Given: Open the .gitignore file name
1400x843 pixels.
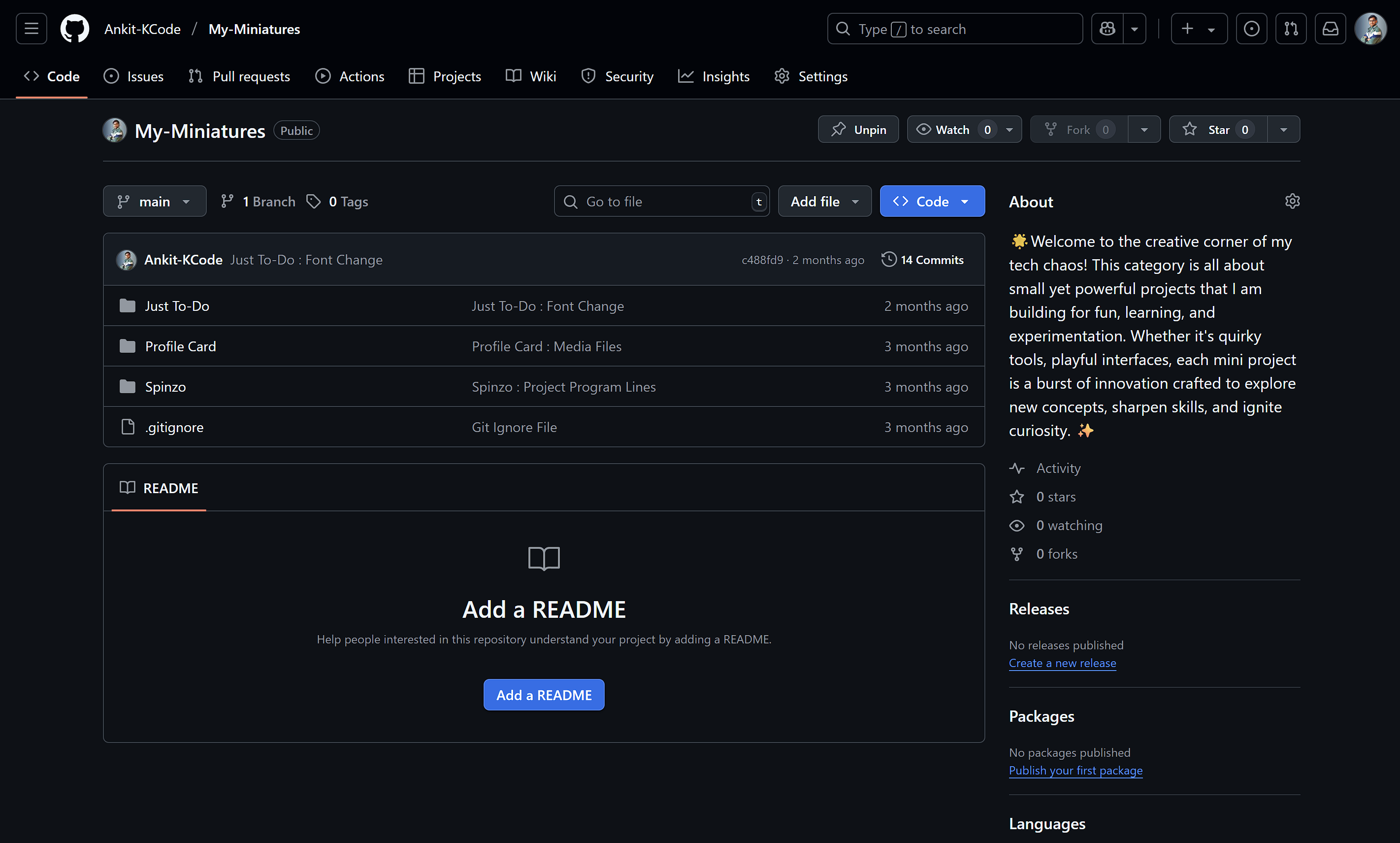Looking at the screenshot, I should (174, 427).
